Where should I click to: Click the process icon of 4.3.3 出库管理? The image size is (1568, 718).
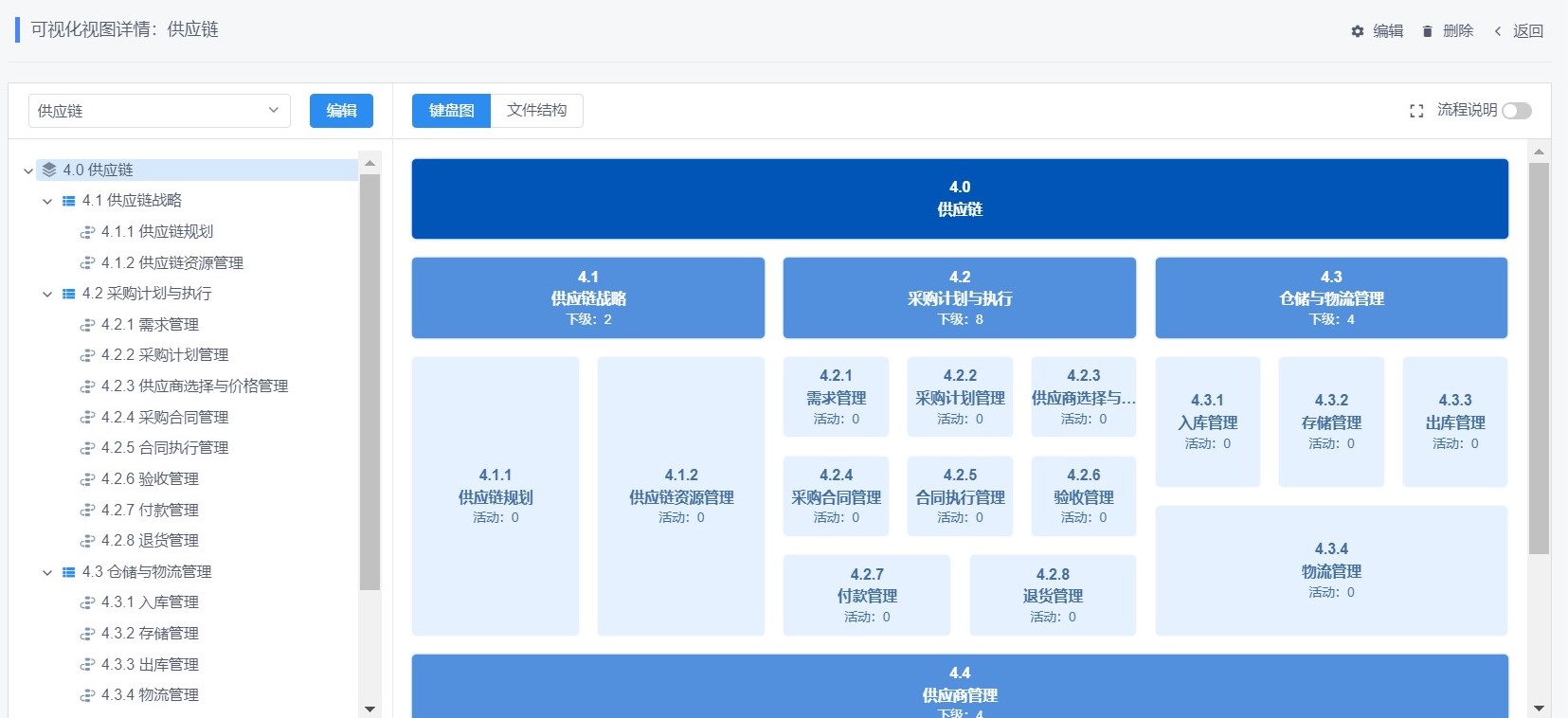pyautogui.click(x=87, y=665)
